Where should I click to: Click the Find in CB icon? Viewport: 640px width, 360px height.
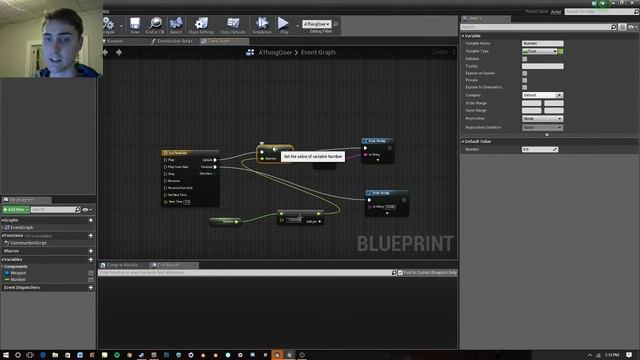click(x=155, y=24)
